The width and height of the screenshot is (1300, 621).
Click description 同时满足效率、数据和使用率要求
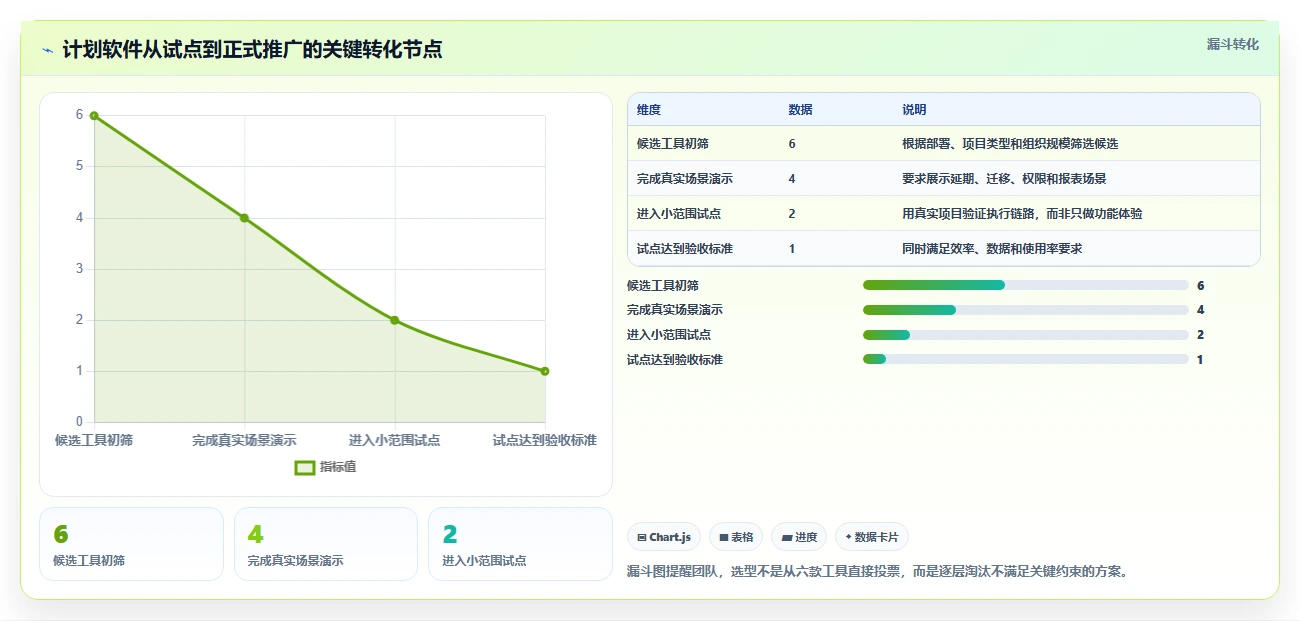[992, 248]
